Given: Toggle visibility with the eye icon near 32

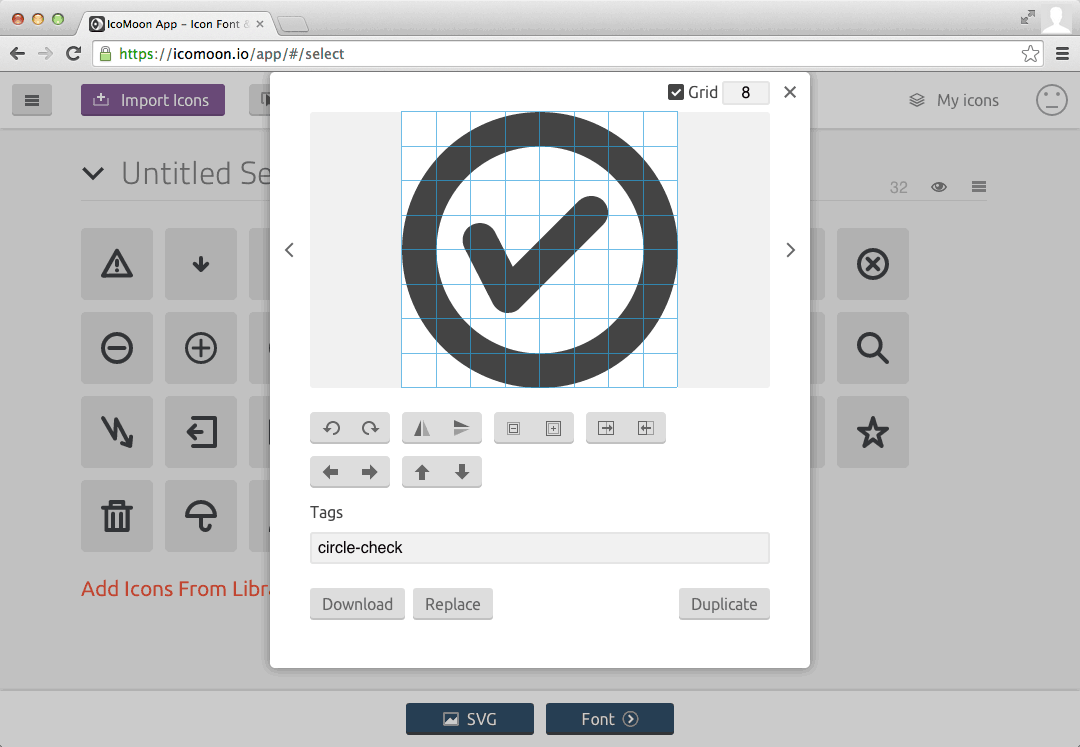Looking at the screenshot, I should tap(938, 186).
